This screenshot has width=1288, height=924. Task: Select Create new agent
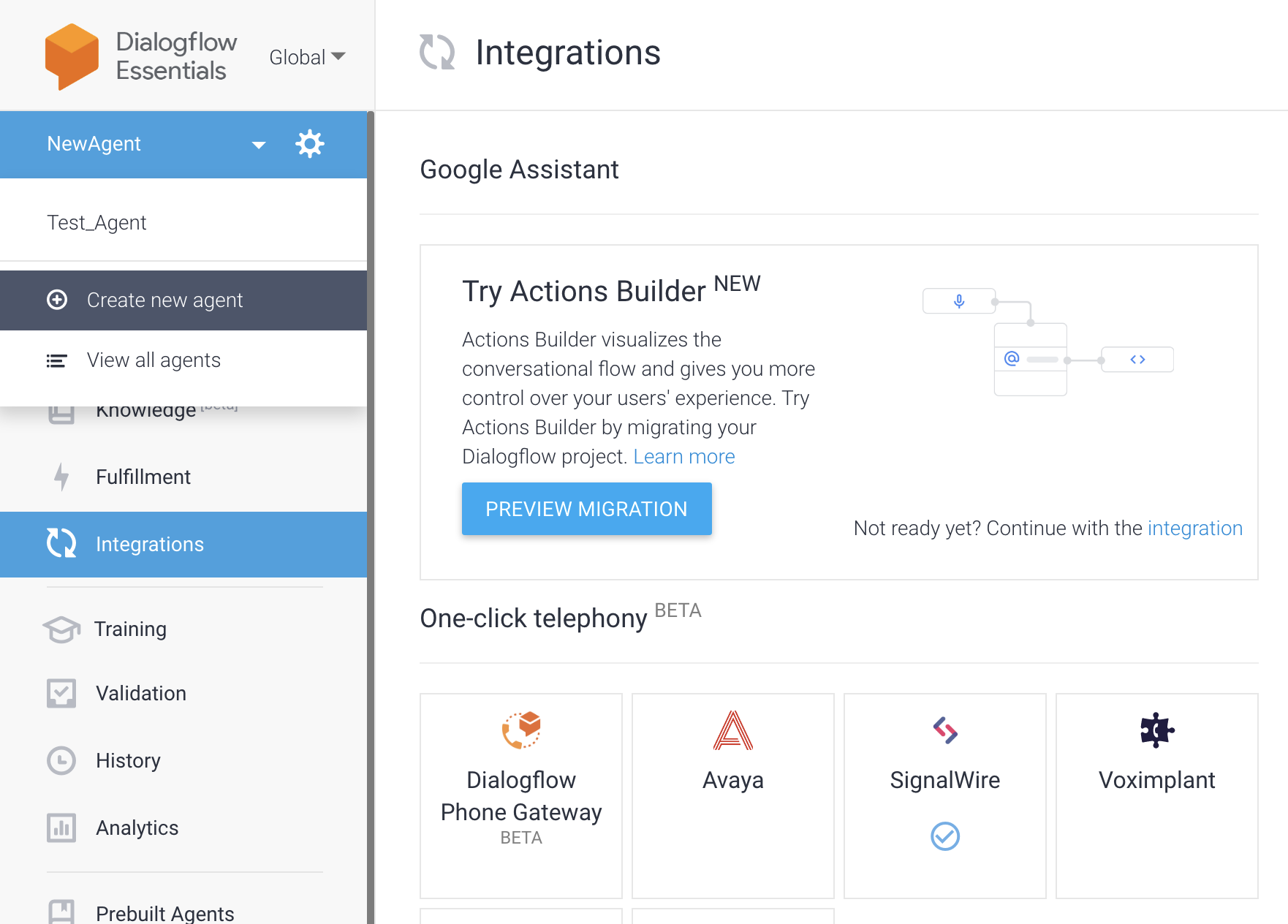pos(164,300)
